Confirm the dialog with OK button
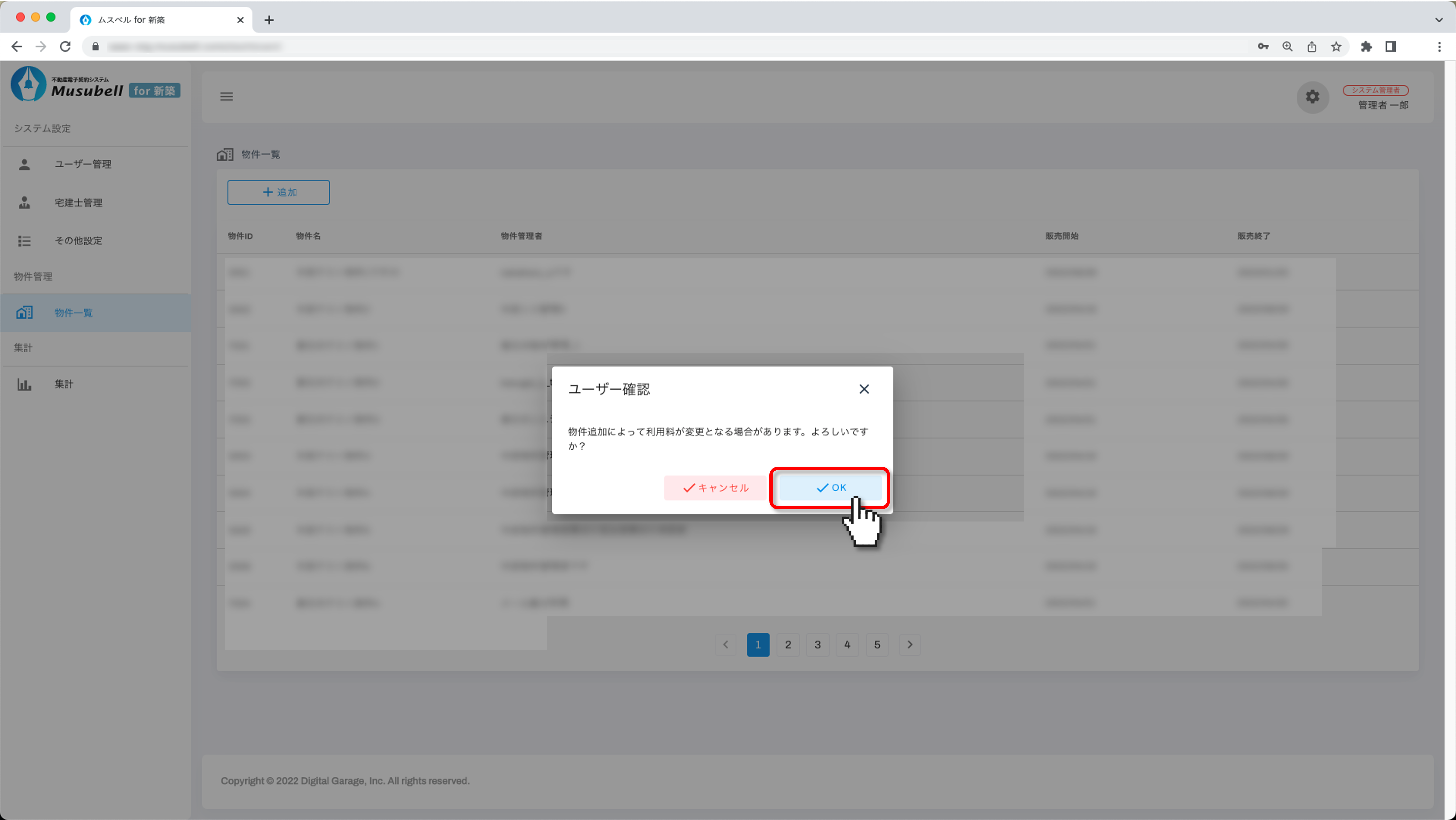 pyautogui.click(x=830, y=488)
